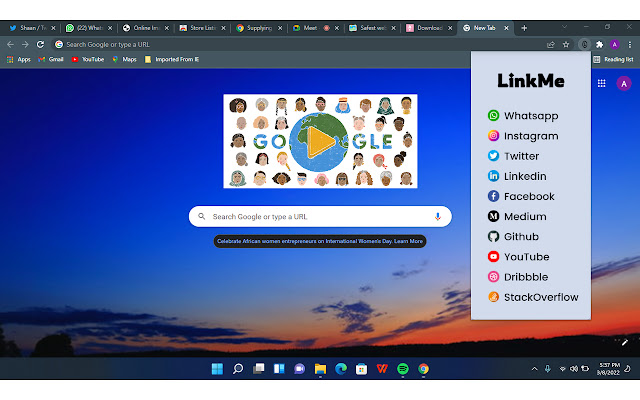Open the volume control in system tray
640x400 pixels.
click(573, 369)
